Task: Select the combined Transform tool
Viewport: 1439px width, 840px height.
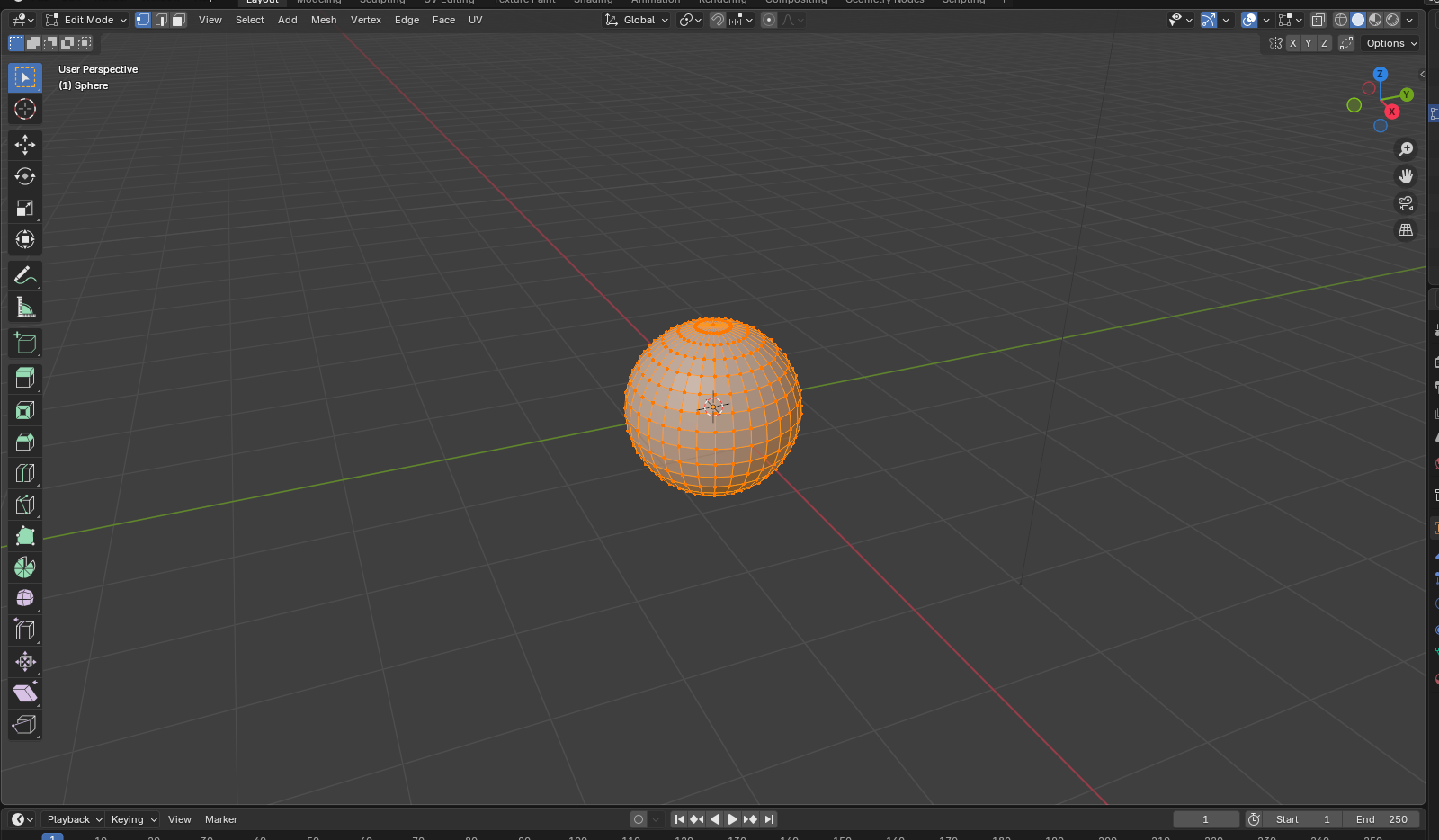Action: click(25, 239)
